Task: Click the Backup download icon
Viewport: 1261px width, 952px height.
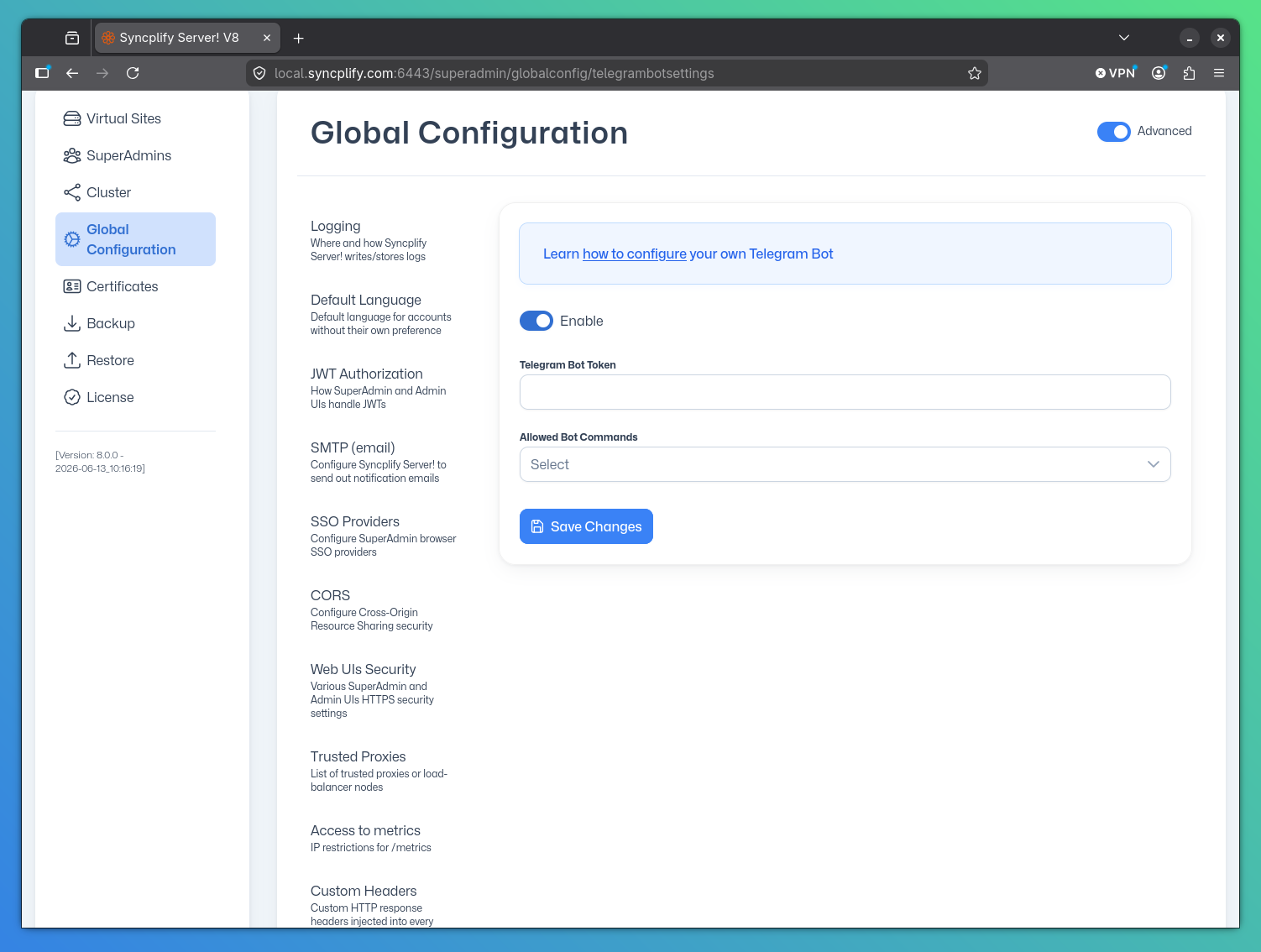Action: pyautogui.click(x=72, y=323)
